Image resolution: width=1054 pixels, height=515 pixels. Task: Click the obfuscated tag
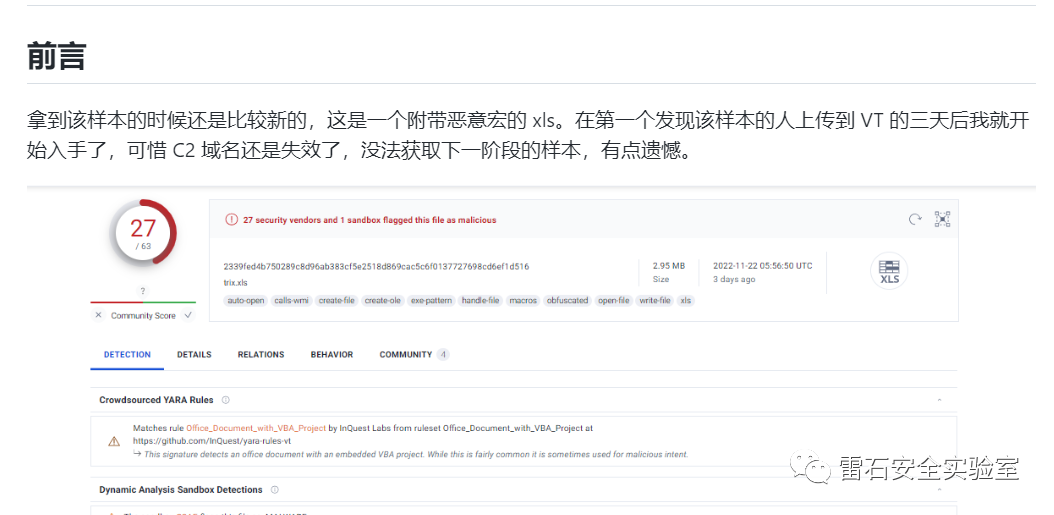click(x=567, y=301)
